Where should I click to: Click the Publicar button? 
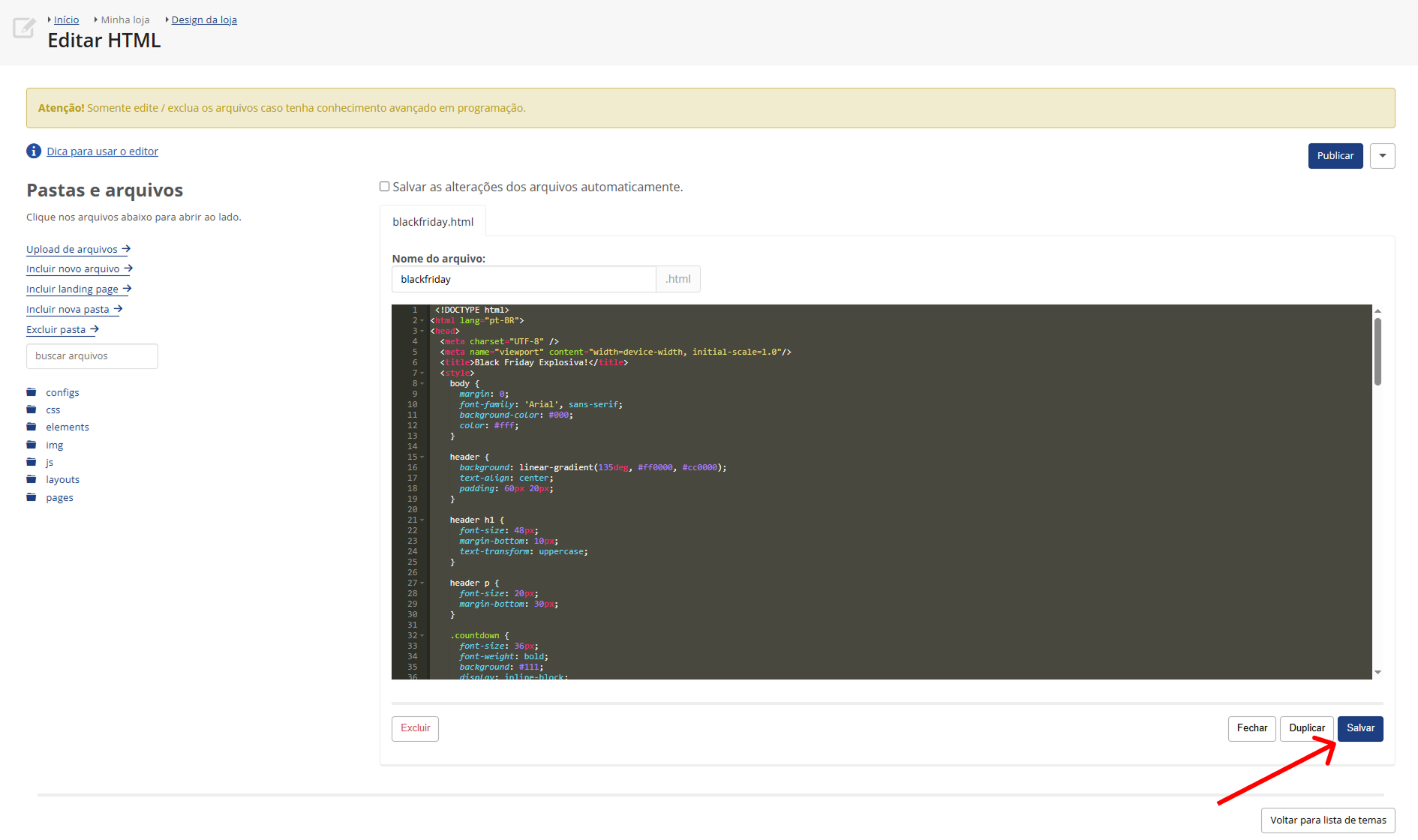[1335, 156]
